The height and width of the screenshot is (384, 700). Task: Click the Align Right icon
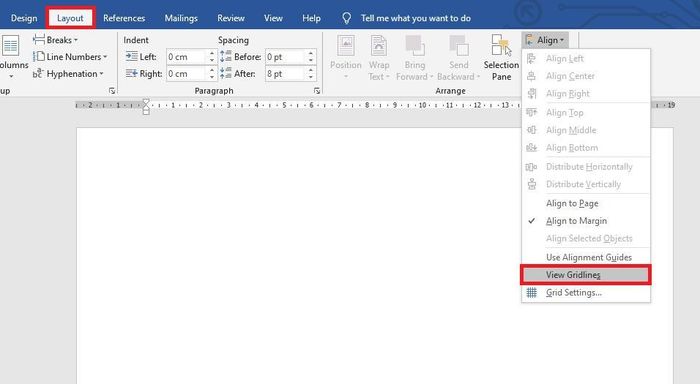coord(531,93)
